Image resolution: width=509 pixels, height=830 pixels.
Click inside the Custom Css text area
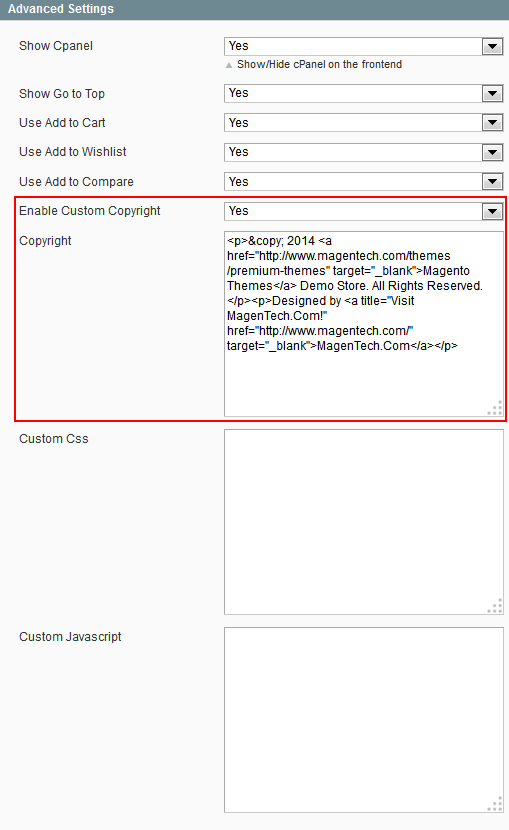coord(363,522)
